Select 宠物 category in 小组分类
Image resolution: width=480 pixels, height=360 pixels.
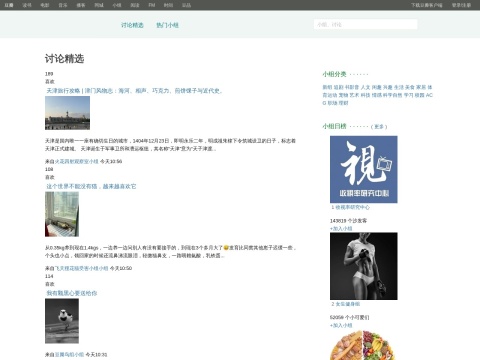[x=343, y=95]
